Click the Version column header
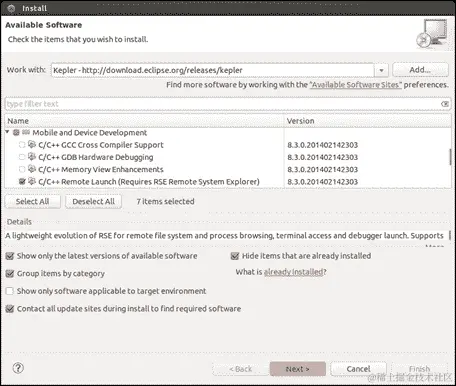Viewport: 456px width, 386px height. (x=368, y=121)
